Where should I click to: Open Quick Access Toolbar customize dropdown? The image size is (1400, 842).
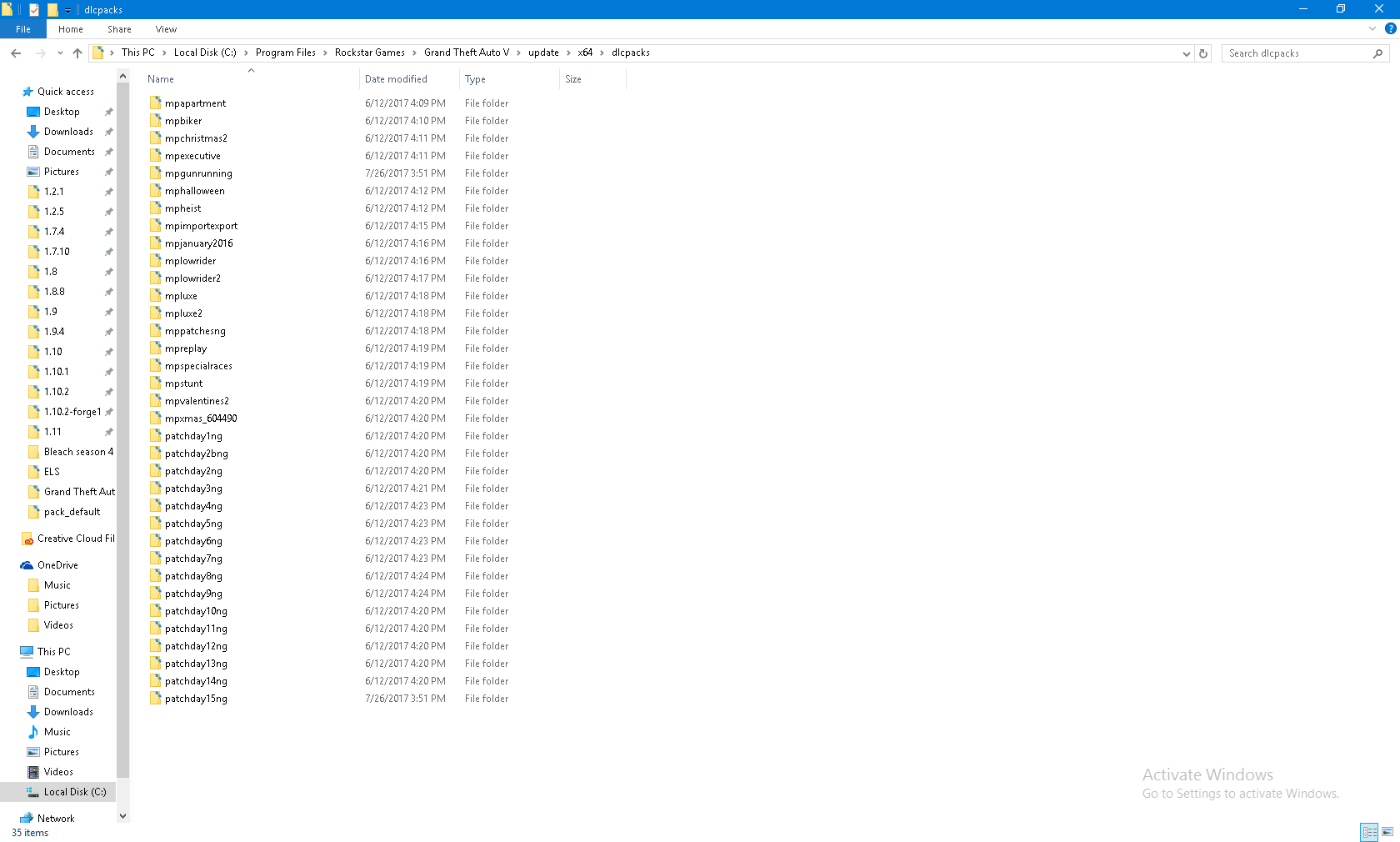coord(68,10)
